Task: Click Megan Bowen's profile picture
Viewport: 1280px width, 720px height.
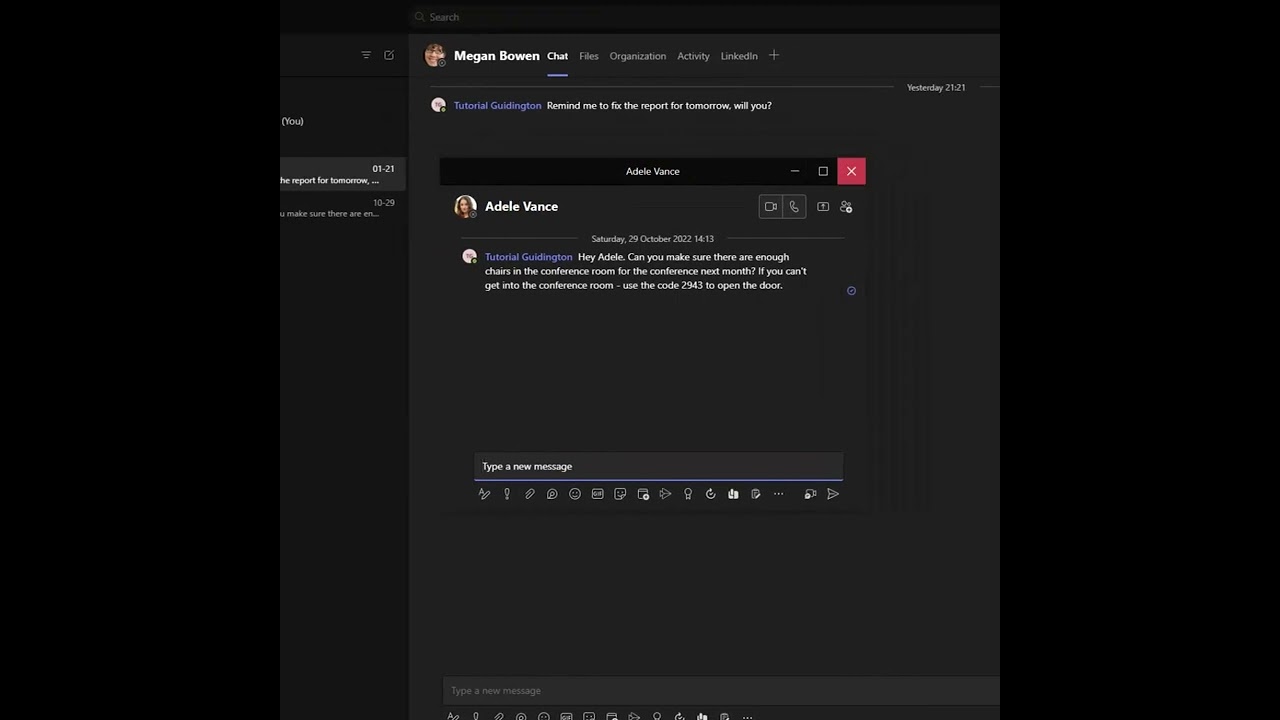Action: 435,55
